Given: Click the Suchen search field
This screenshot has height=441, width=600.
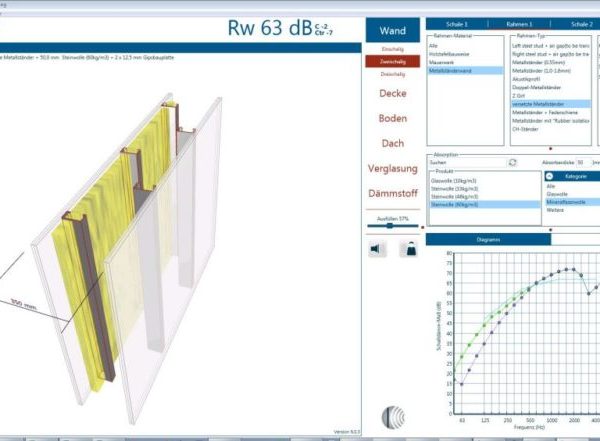Looking at the screenshot, I should (x=465, y=161).
